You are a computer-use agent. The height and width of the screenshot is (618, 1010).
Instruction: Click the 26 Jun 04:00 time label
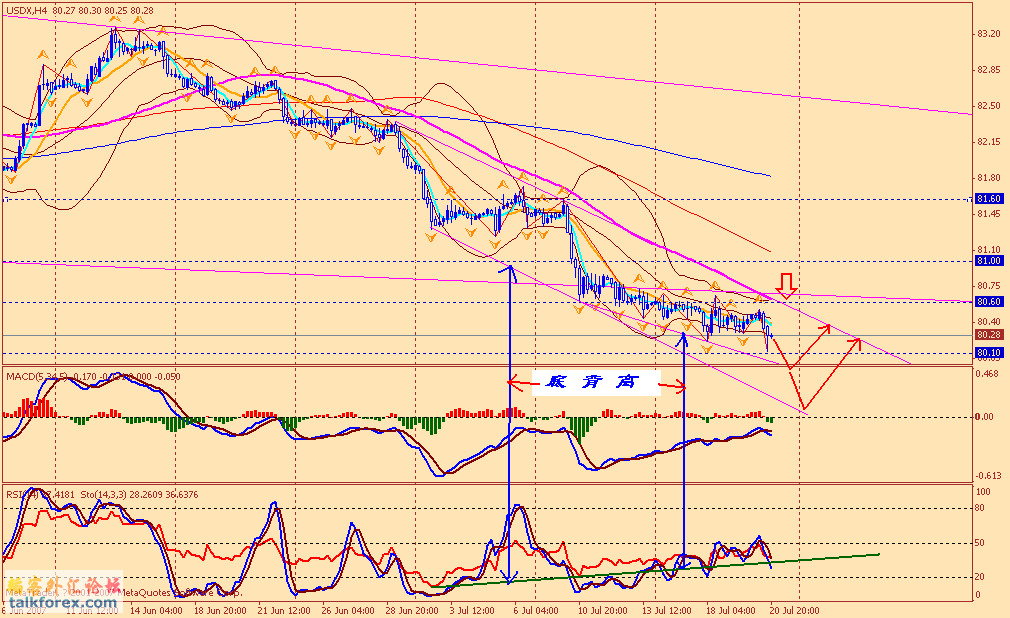pos(348,610)
